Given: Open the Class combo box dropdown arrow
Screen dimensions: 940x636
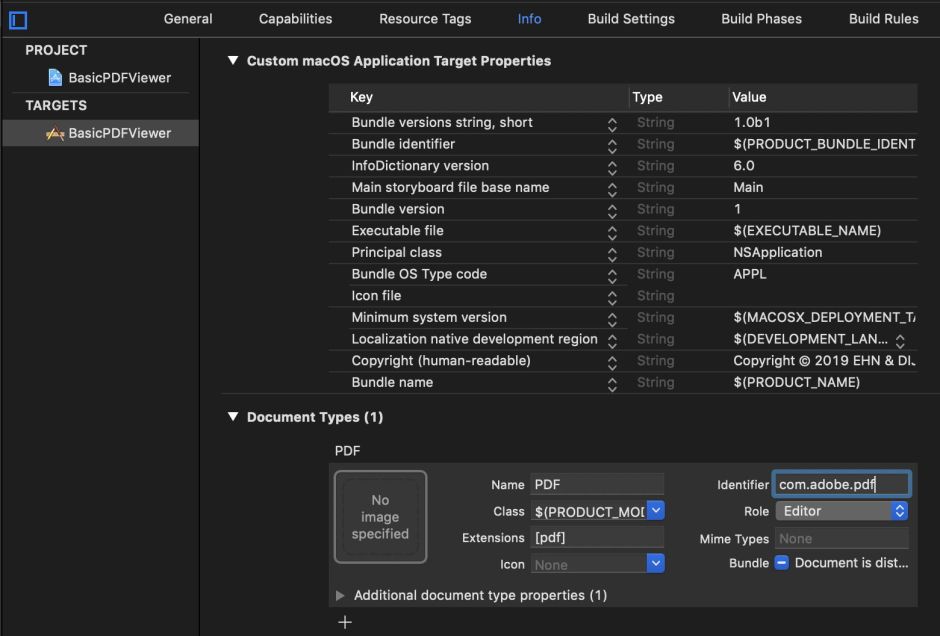Looking at the screenshot, I should click(x=655, y=511).
